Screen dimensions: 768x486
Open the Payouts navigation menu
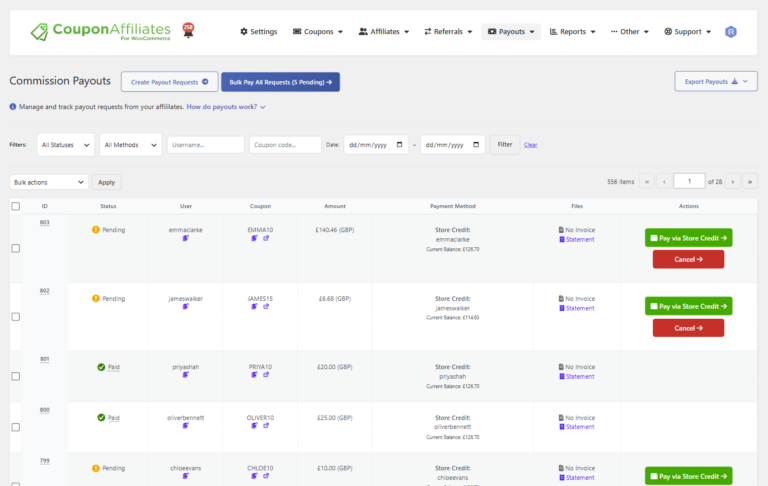point(511,32)
